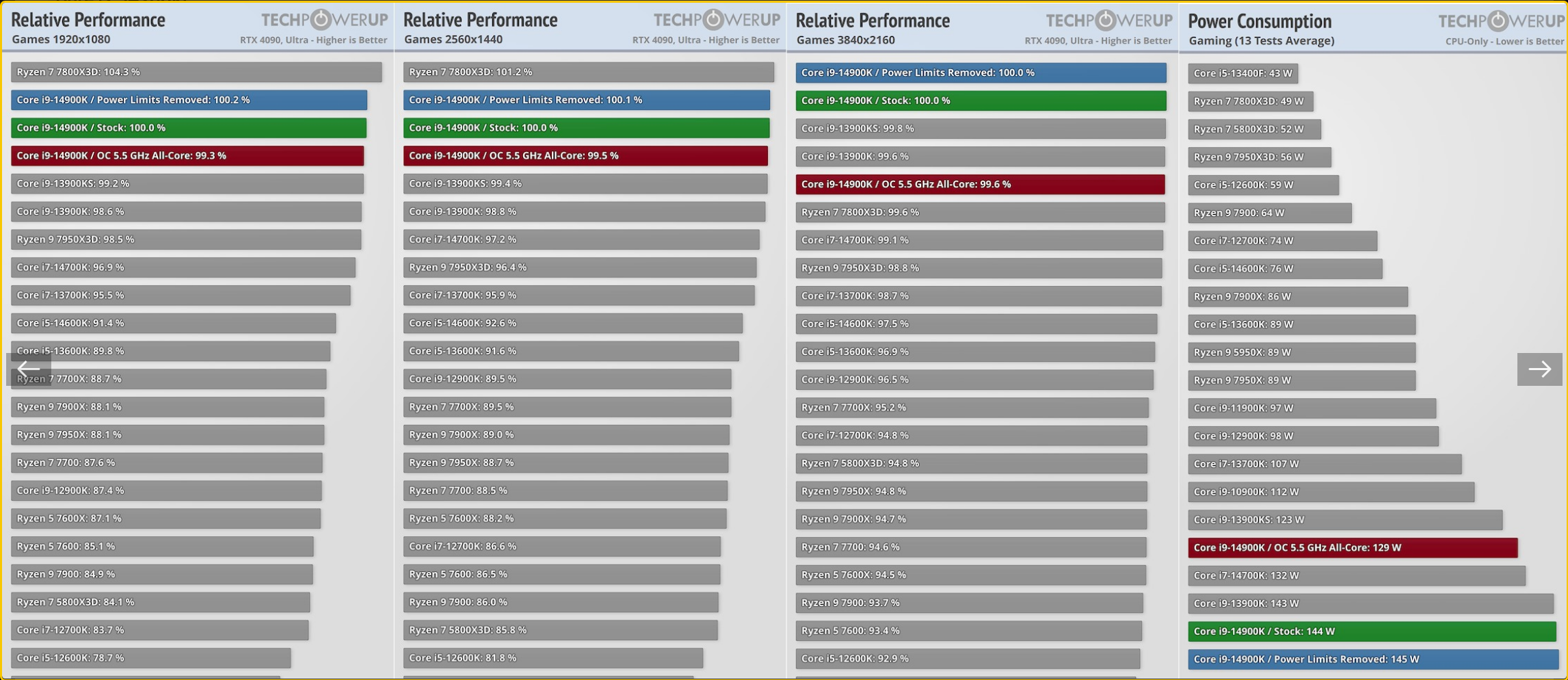The image size is (1568, 680).
Task: Click 'Ryzen 5 7600X: 87.1 %' bar
Action: (165, 519)
